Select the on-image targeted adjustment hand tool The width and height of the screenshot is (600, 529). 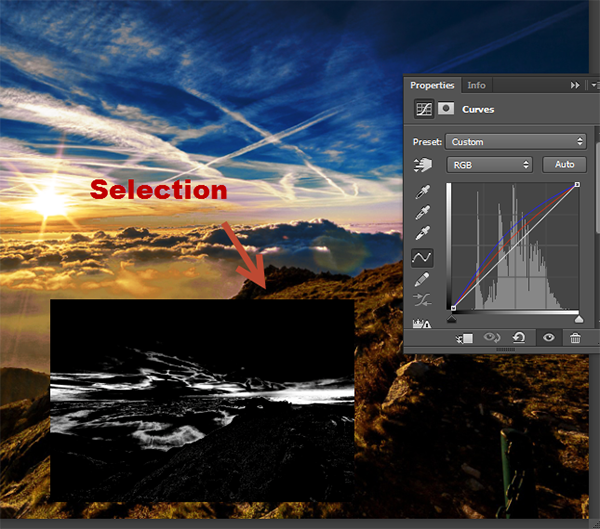pos(423,165)
